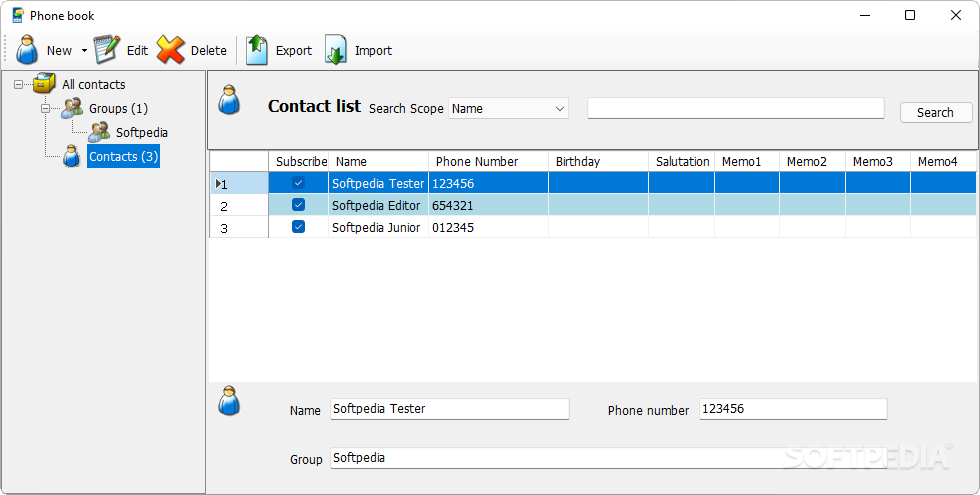Click phone number 123456 in the table
Image resolution: width=980 pixels, height=495 pixels.
point(489,183)
